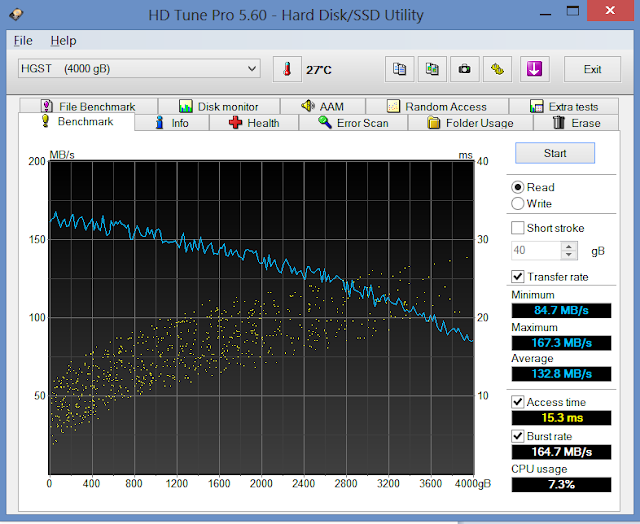The width and height of the screenshot is (640, 524).
Task: Open the File menu
Action: point(23,41)
